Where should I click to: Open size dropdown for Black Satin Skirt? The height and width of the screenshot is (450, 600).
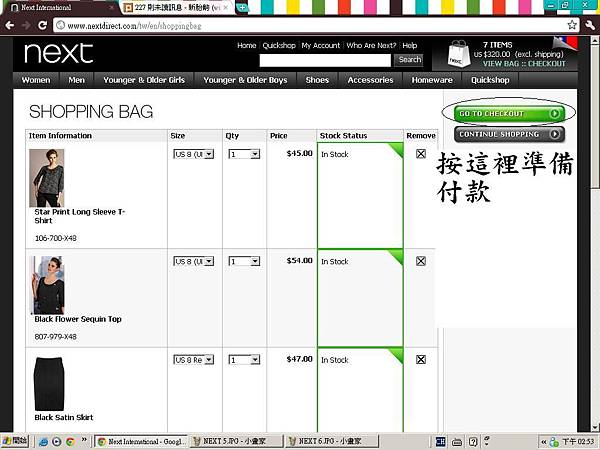[x=194, y=360]
